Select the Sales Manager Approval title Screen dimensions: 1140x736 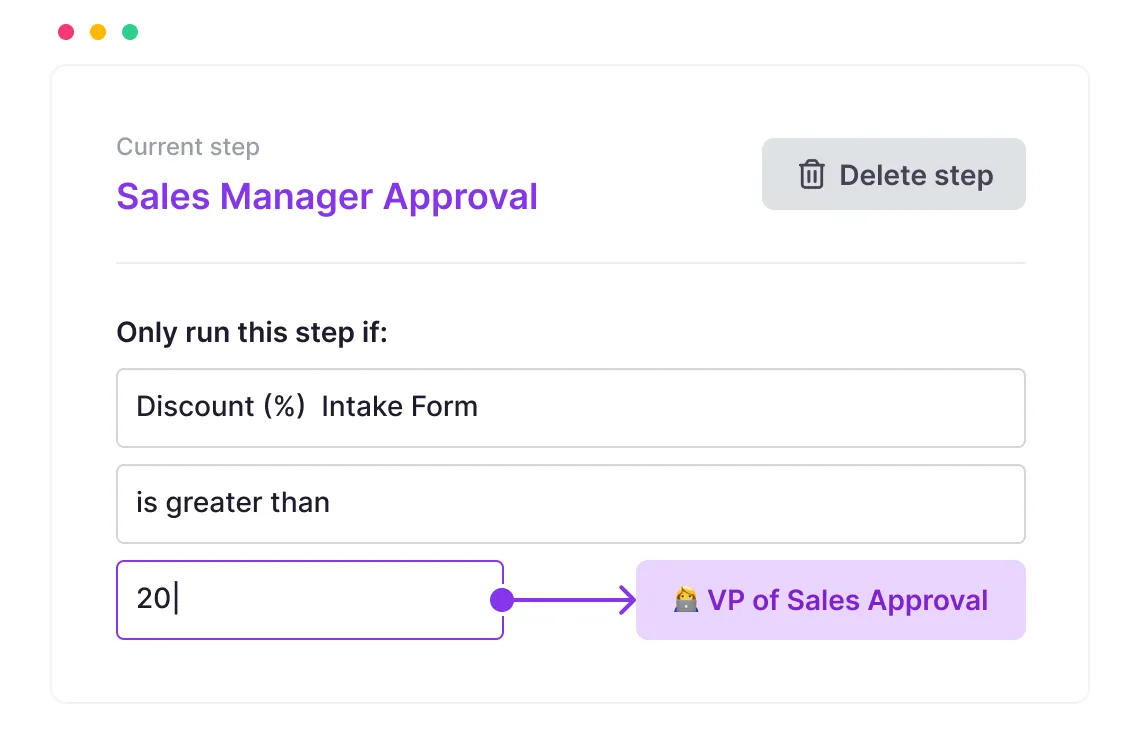point(327,197)
